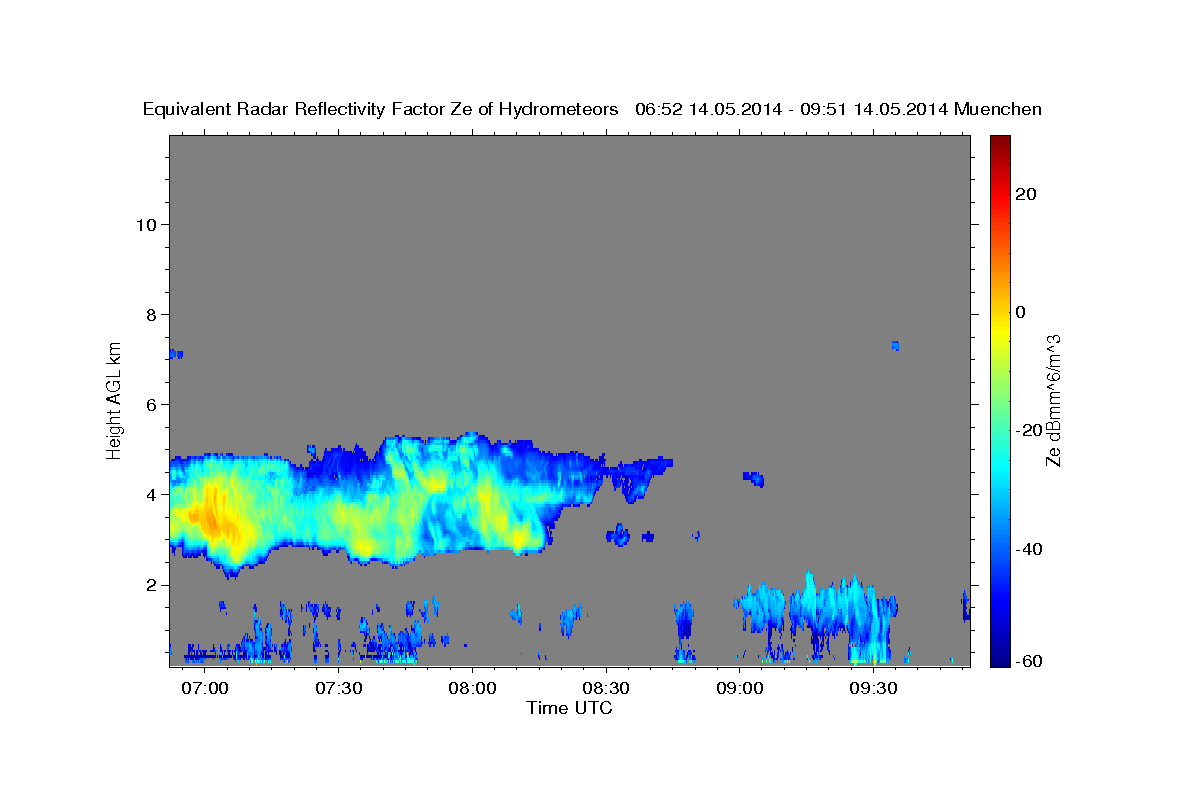Click the 08:30 time tick label

coord(605,689)
